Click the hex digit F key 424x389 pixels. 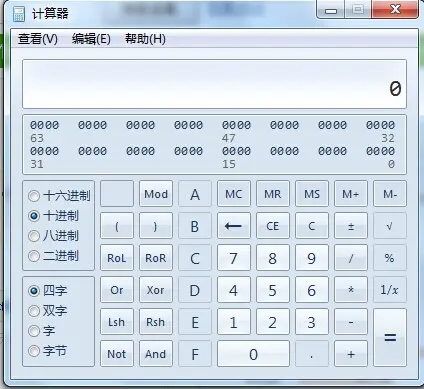pos(195,354)
